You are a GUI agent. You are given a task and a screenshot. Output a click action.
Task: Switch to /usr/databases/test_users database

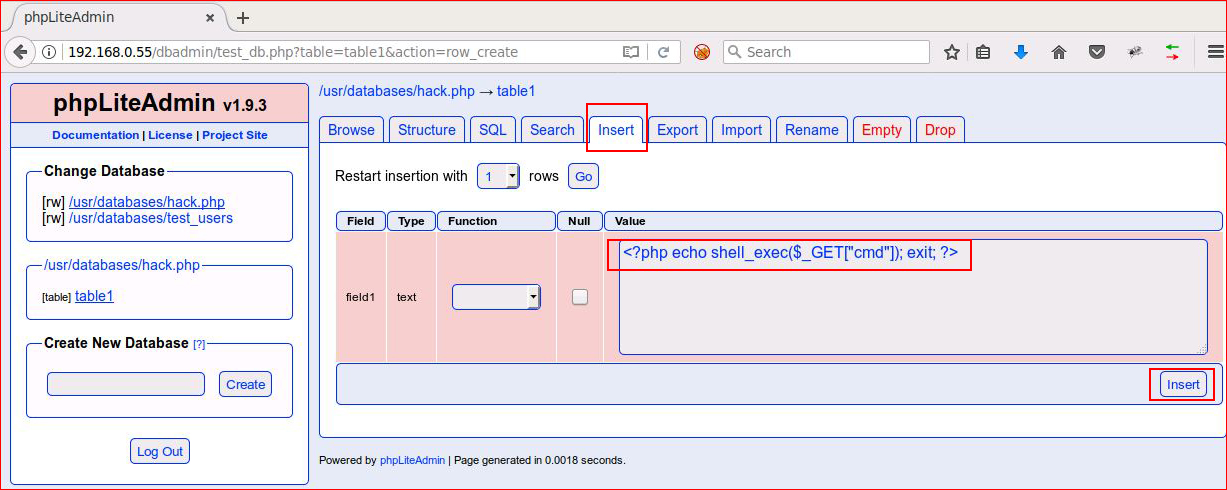click(x=151, y=218)
